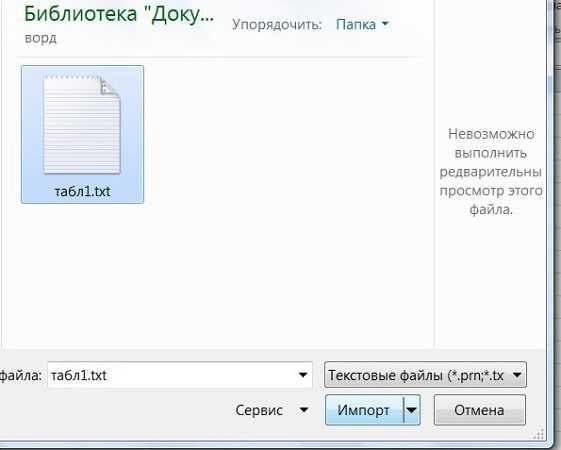Open the Текстовые файлы file type box
This screenshot has width=561, height=450.
(425, 375)
